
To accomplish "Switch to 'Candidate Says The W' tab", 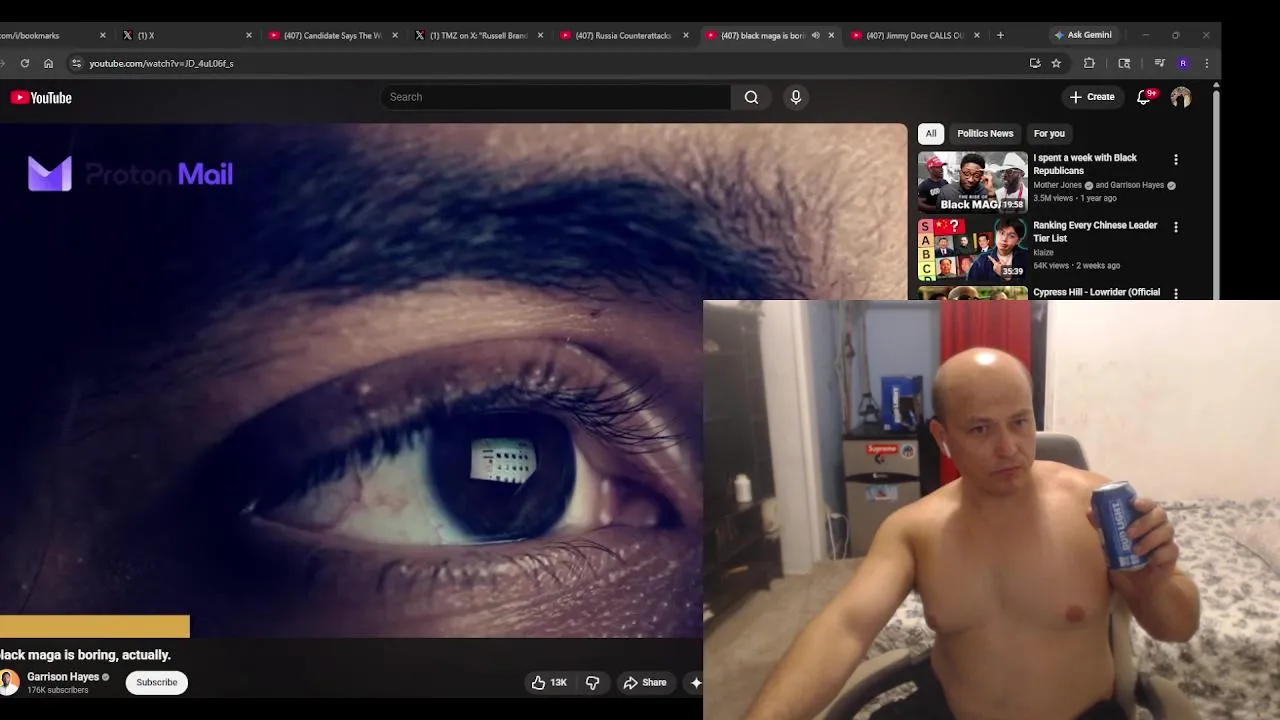I will click(332, 35).
